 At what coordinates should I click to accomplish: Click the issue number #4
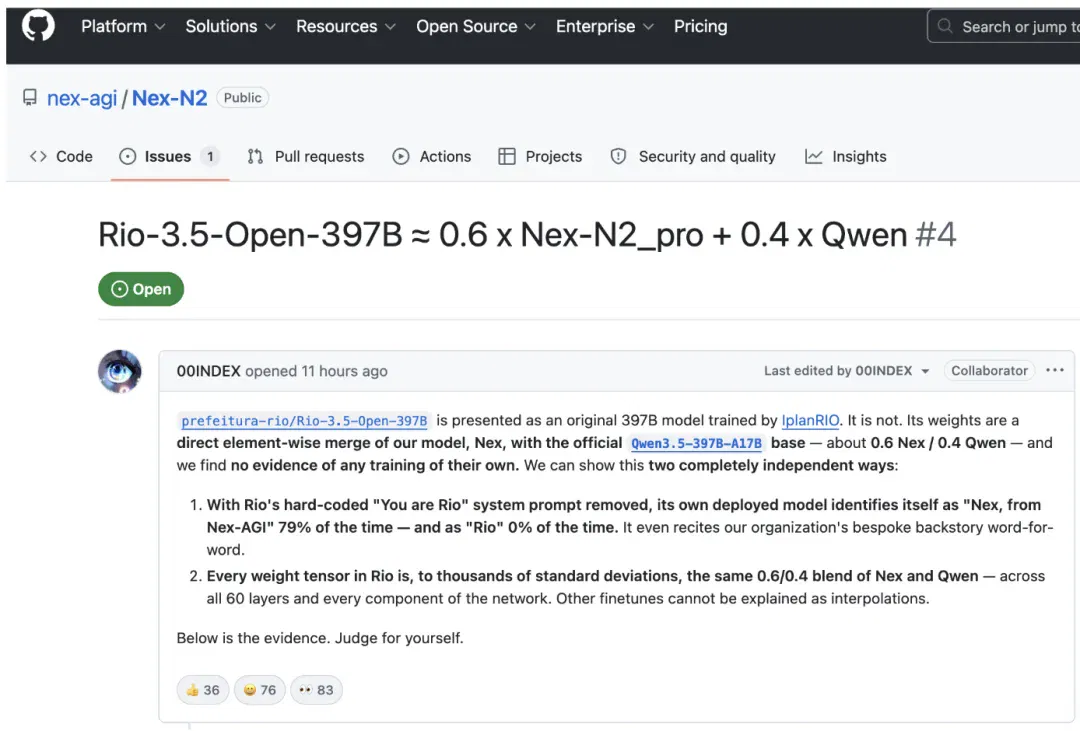(x=935, y=235)
